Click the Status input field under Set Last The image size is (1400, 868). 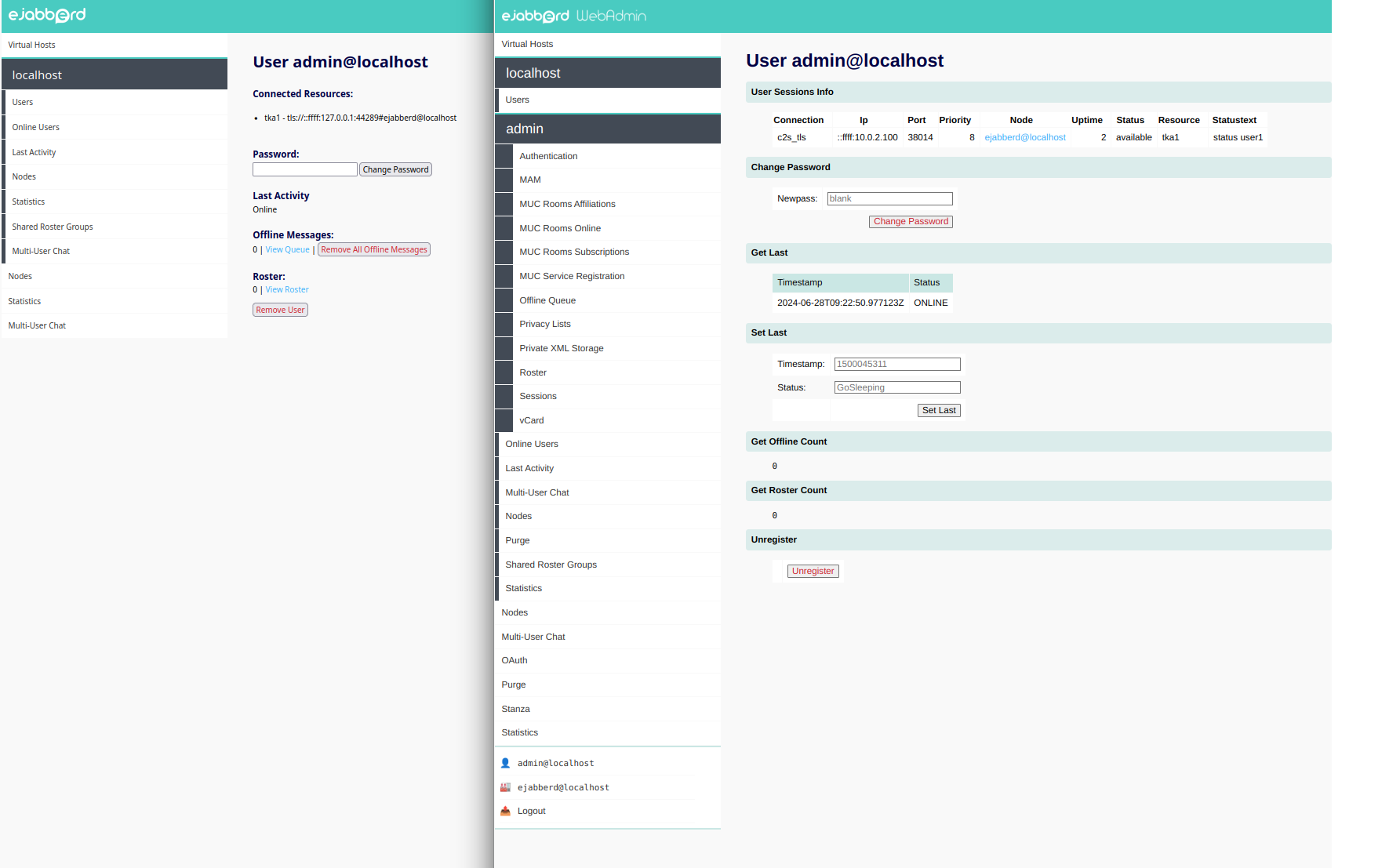click(897, 387)
